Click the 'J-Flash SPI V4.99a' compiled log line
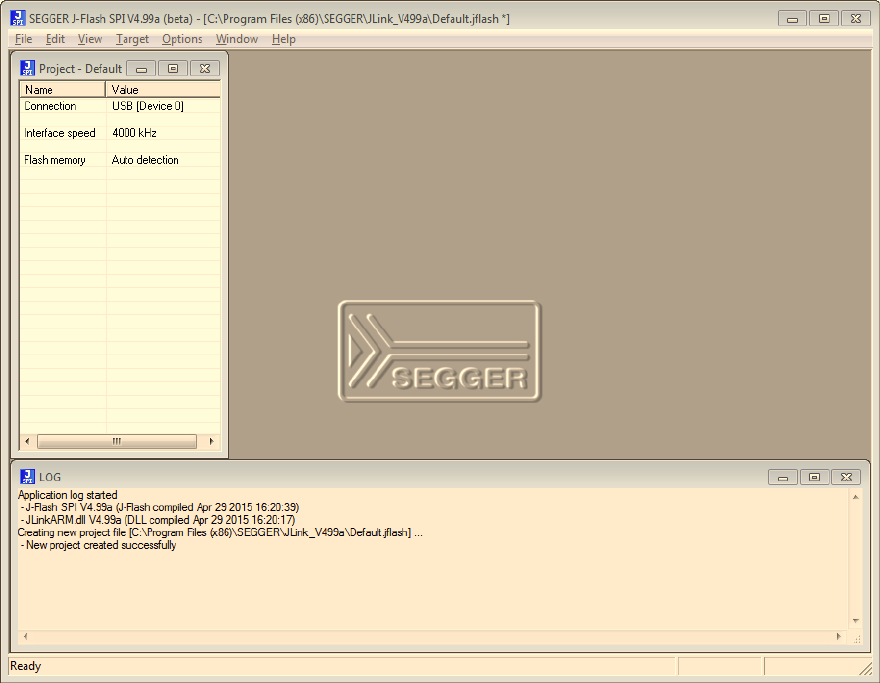Viewport: 880px width, 683px height. 160,507
